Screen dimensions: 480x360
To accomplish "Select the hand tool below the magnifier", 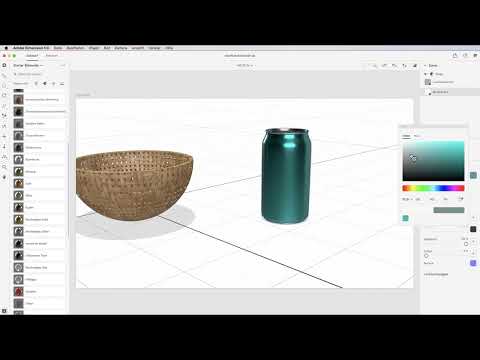I will coord(4,177).
